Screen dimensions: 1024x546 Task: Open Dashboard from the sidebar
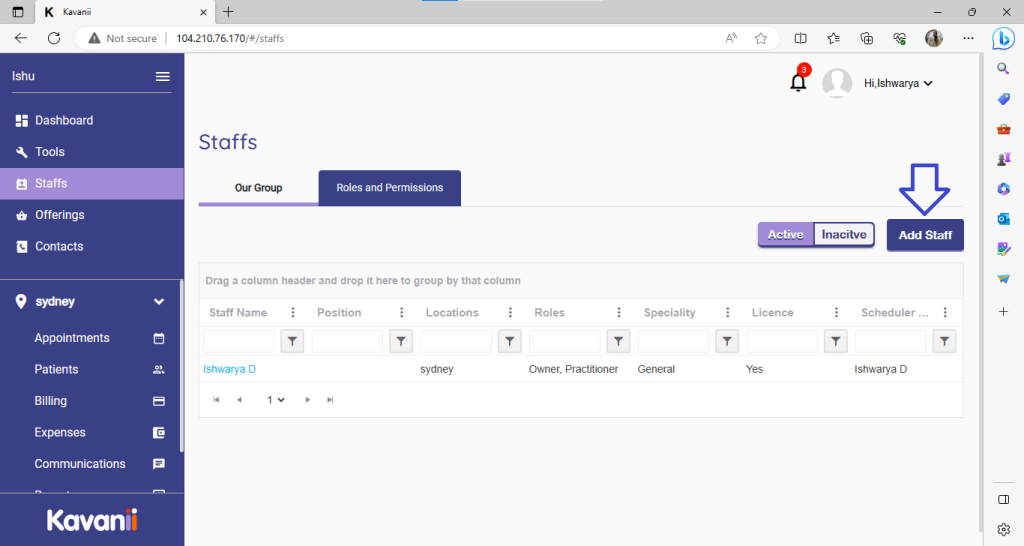click(64, 121)
